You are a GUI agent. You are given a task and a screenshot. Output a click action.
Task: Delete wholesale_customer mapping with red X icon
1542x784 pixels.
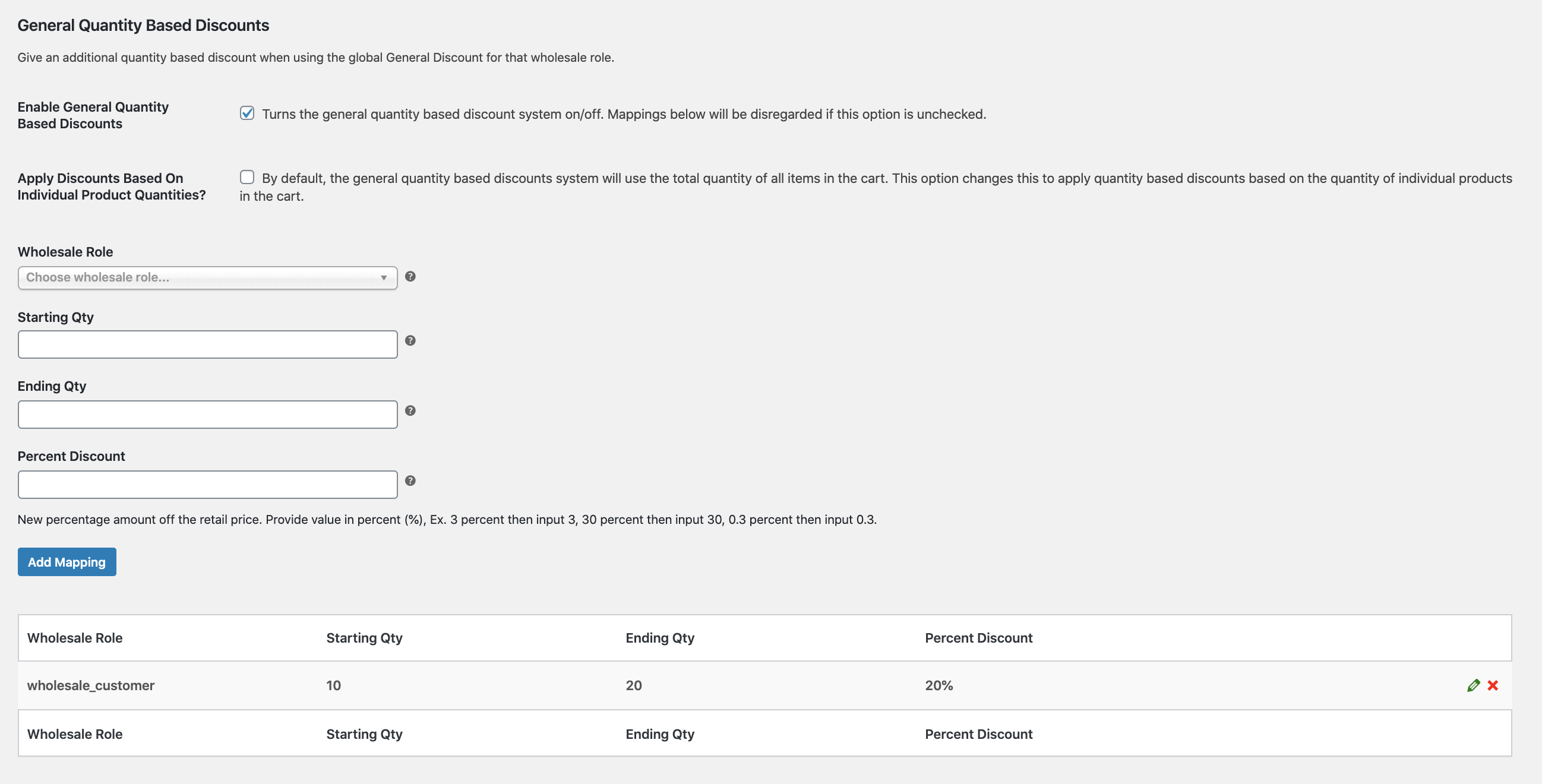pyautogui.click(x=1493, y=685)
